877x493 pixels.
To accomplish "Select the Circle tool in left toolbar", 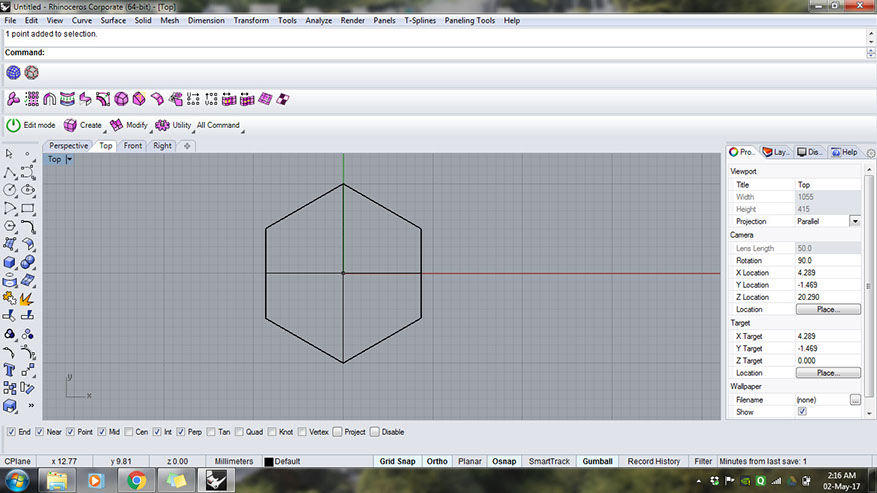I will click(10, 190).
